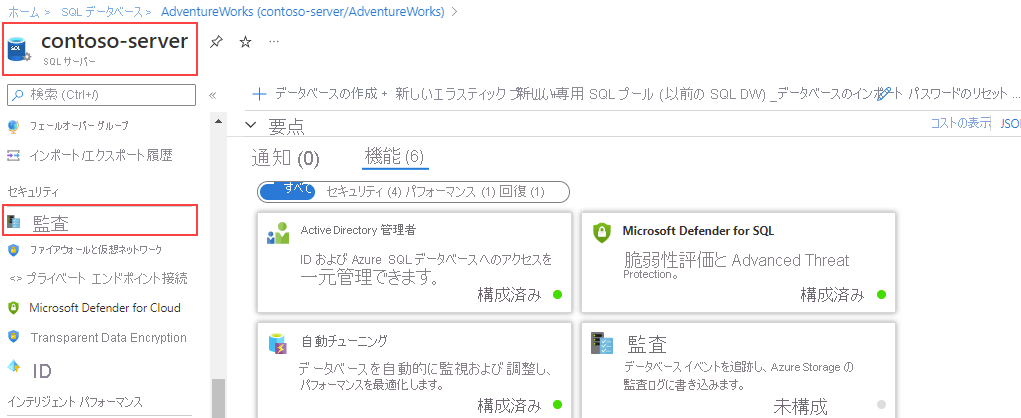Viewport: 1021px width, 418px height.
Task: Collapse the sidebar with double chevron
Action: pos(212,96)
